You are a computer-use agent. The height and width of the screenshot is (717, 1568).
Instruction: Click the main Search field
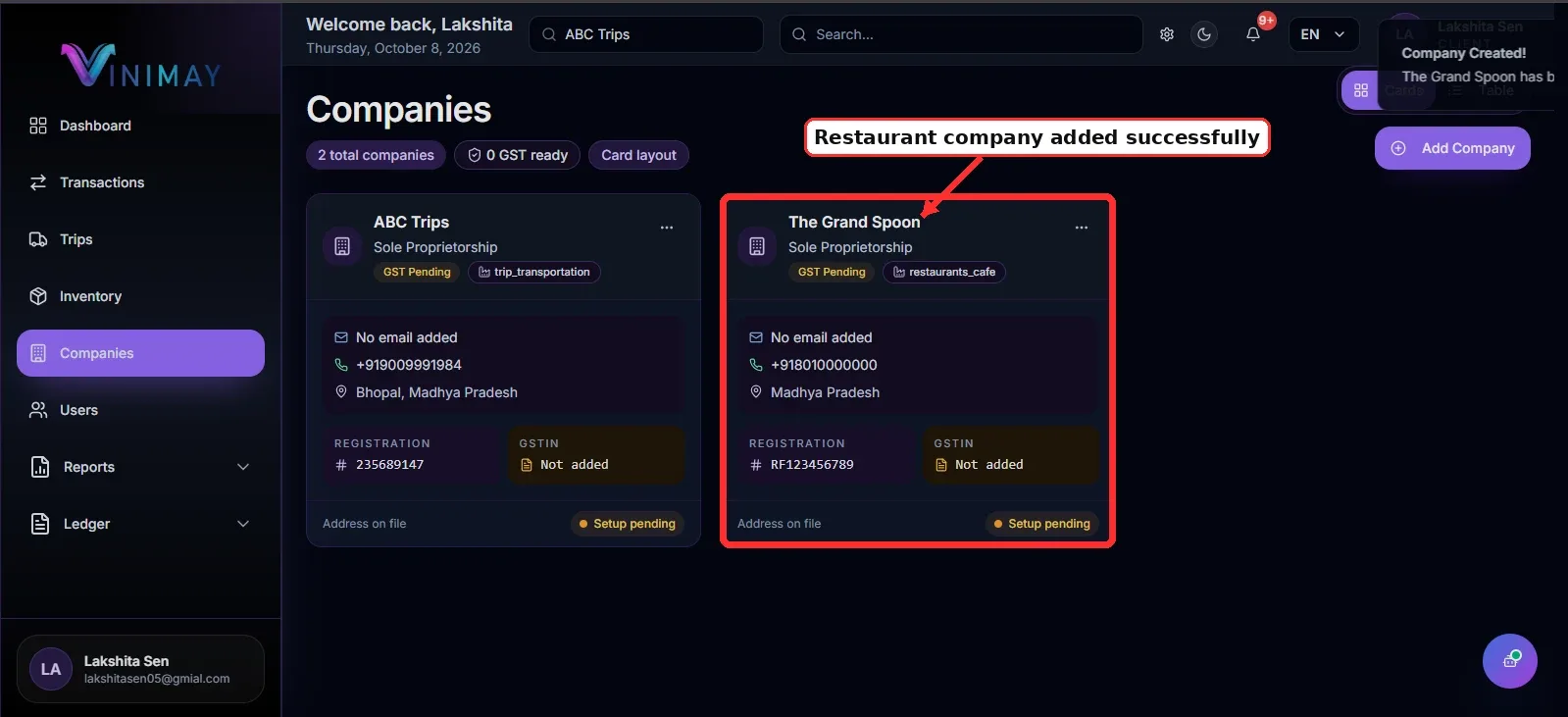(961, 34)
